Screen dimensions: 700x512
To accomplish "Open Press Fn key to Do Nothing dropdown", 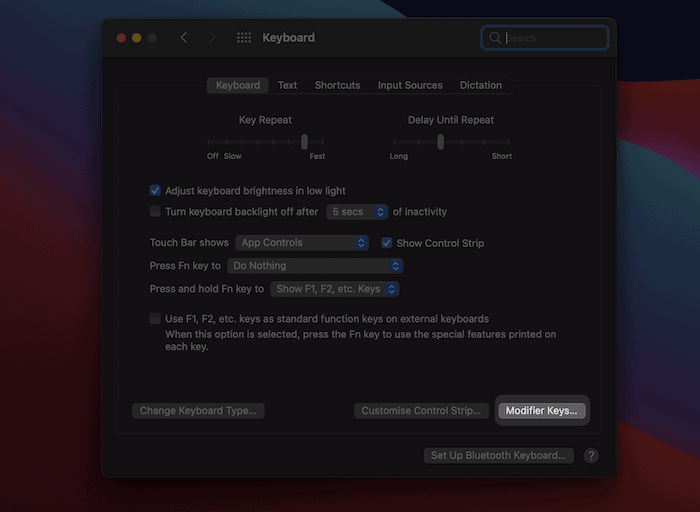I will [315, 266].
